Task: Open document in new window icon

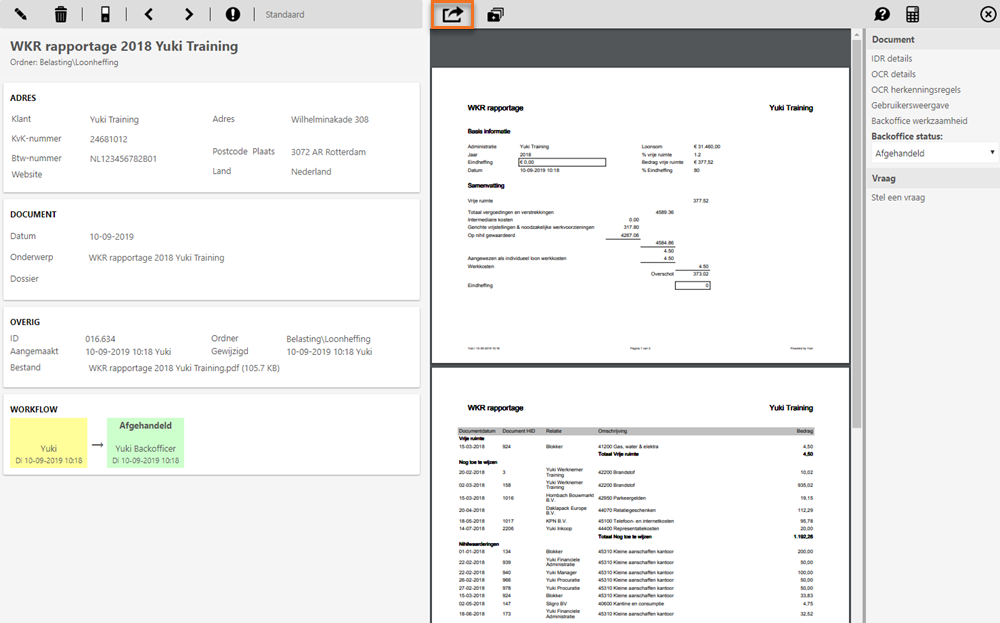Action: click(496, 14)
